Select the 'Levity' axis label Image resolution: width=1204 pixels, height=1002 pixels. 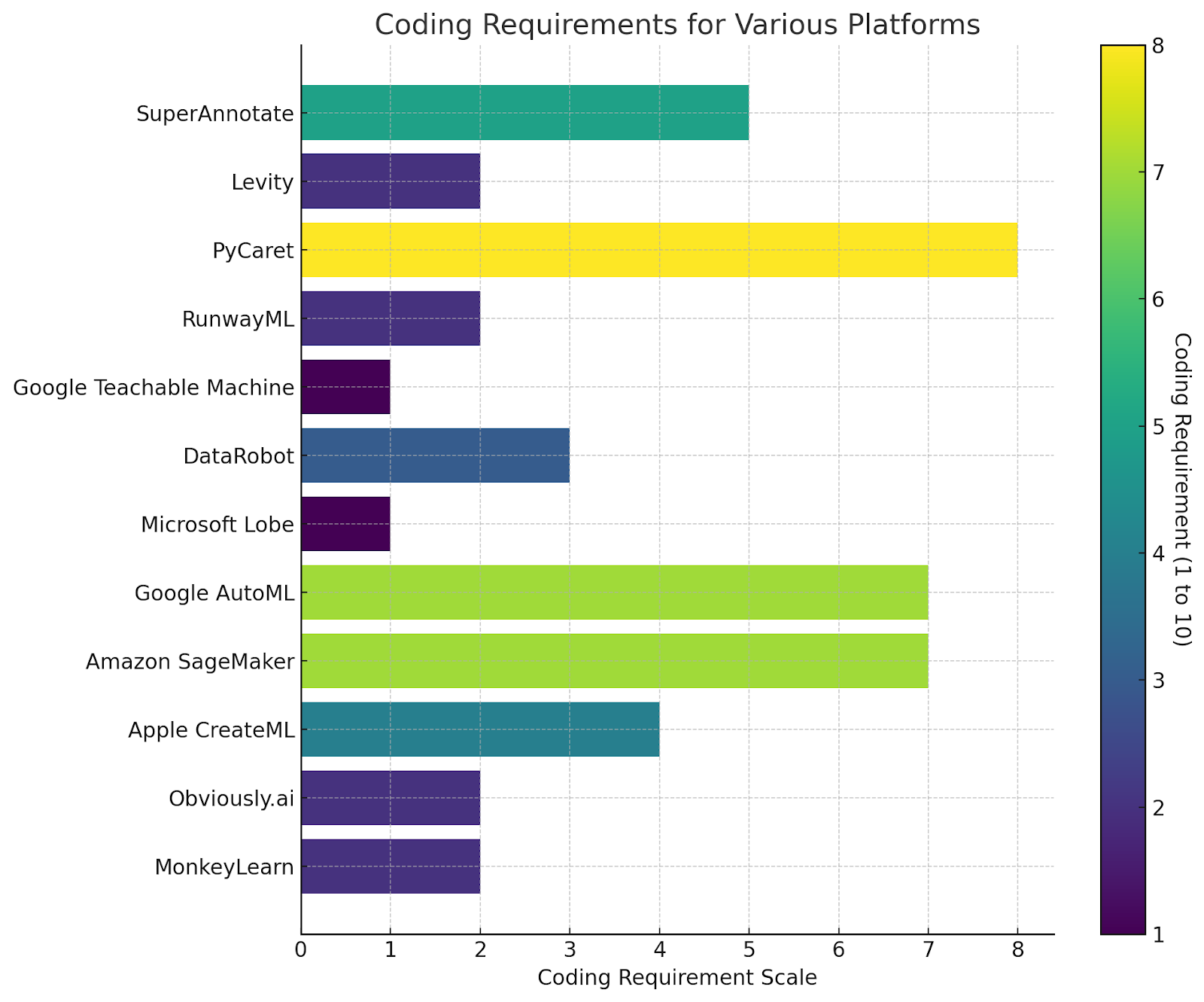tap(263, 182)
